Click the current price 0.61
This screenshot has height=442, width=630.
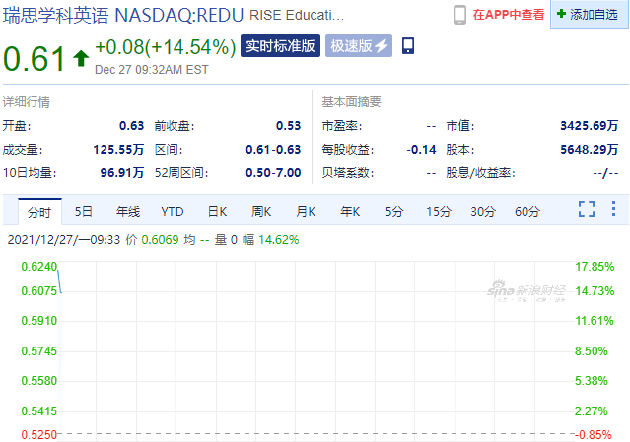pos(34,59)
